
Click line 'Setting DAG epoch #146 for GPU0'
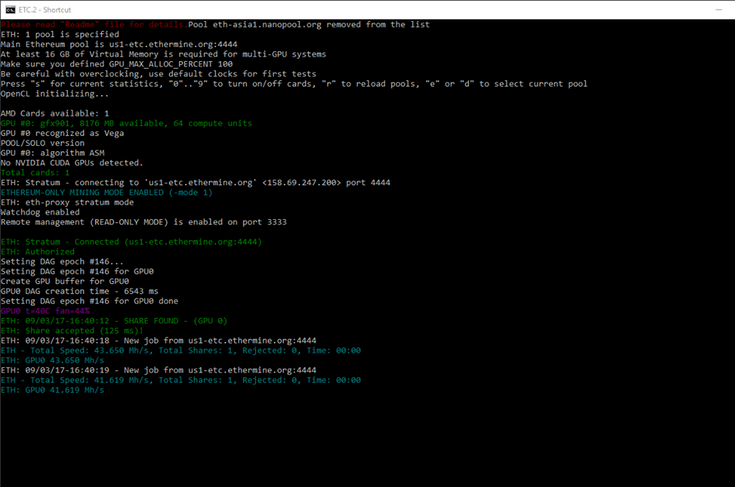click(77, 271)
